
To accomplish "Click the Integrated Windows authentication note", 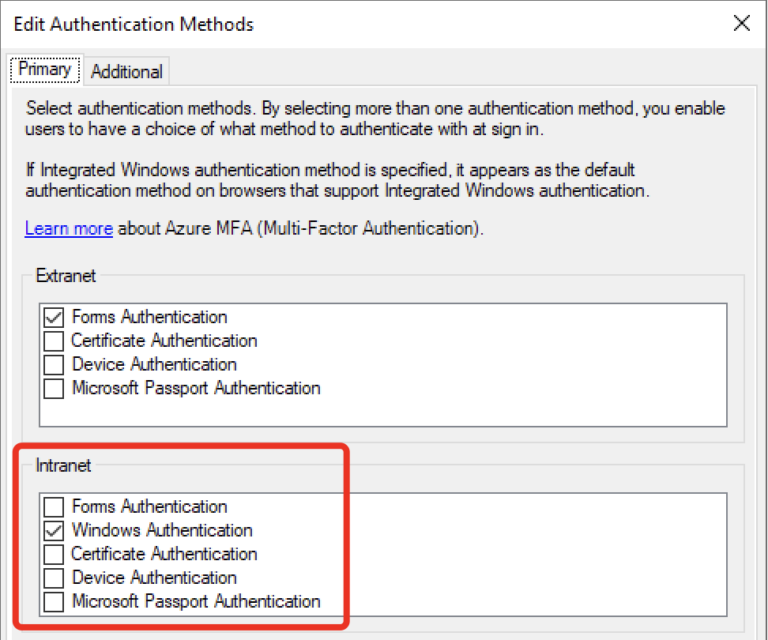I will [x=337, y=180].
